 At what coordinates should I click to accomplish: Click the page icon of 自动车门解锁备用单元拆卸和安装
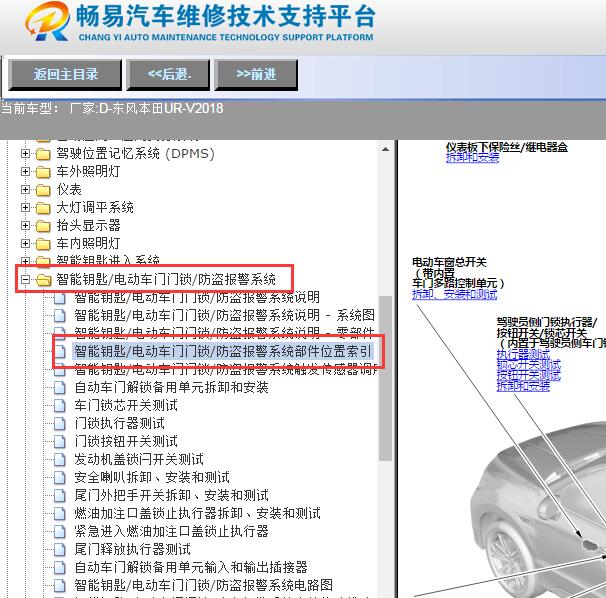coord(60,388)
